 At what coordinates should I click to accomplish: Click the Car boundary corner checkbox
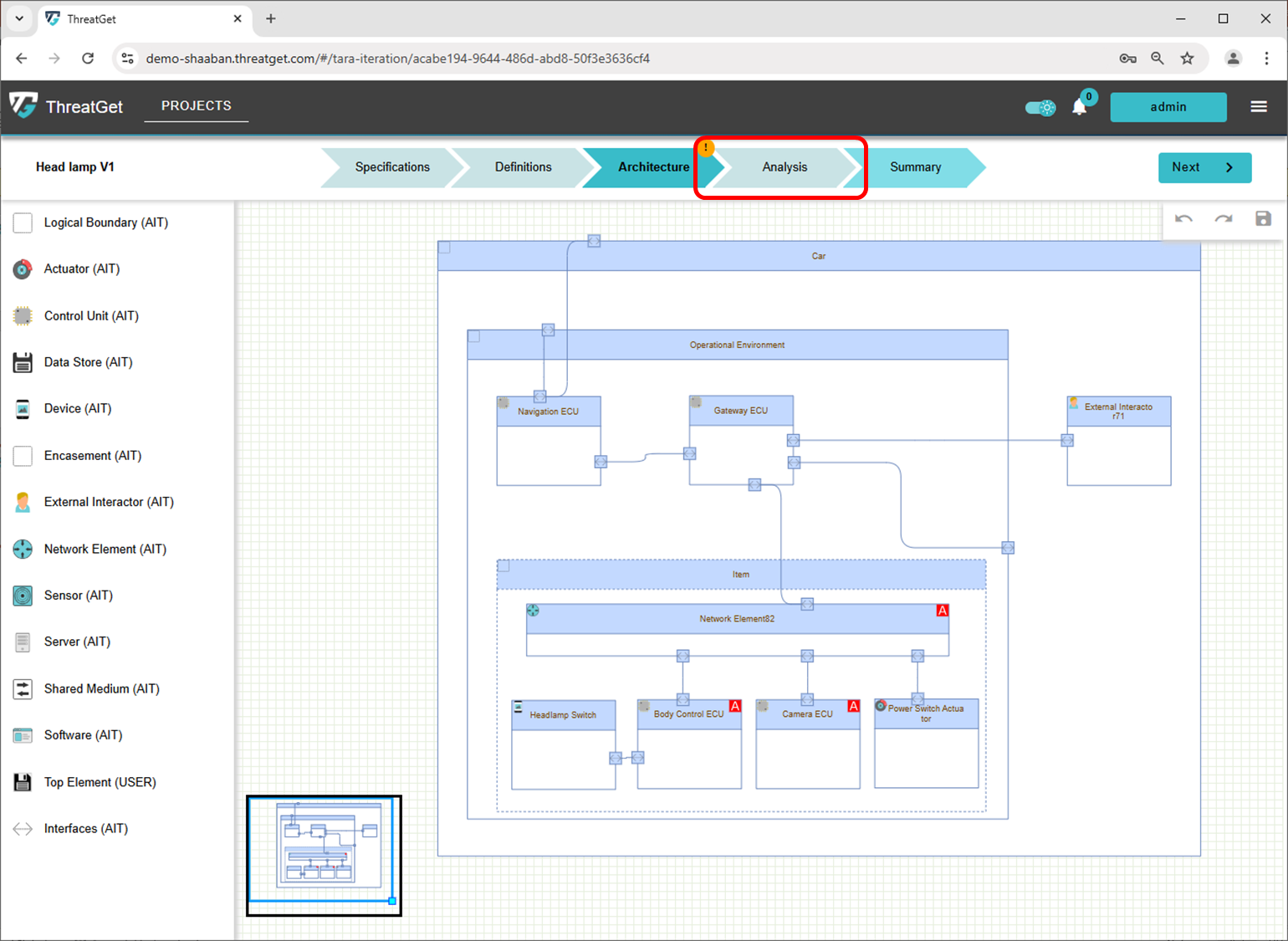445,248
